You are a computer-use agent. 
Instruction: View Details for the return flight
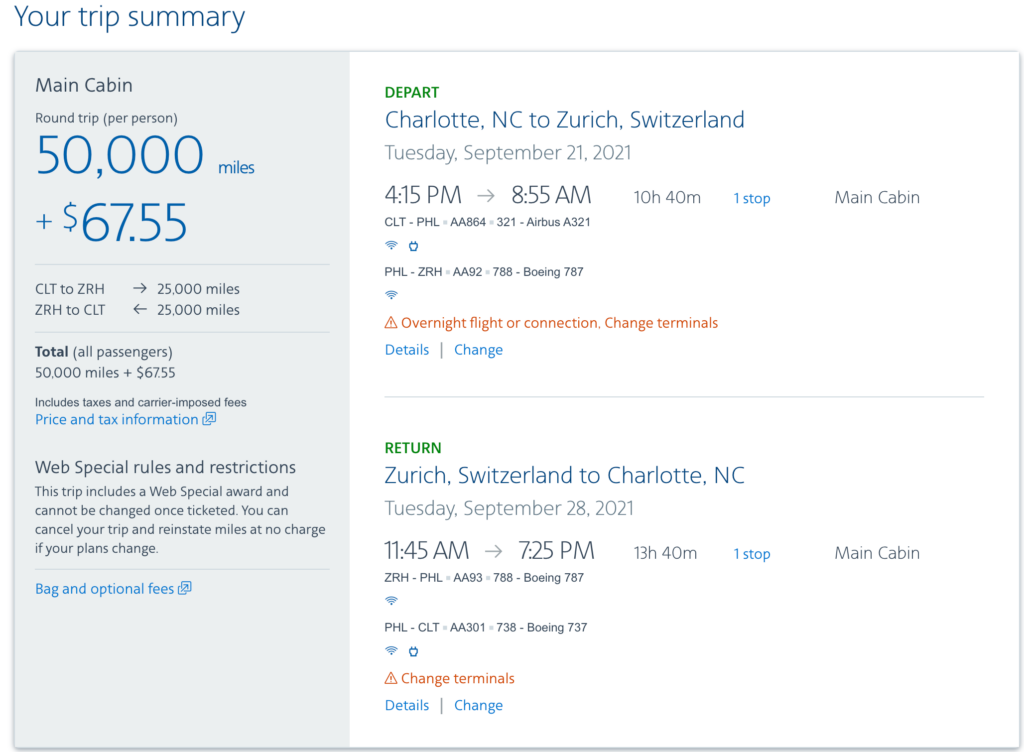tap(407, 705)
